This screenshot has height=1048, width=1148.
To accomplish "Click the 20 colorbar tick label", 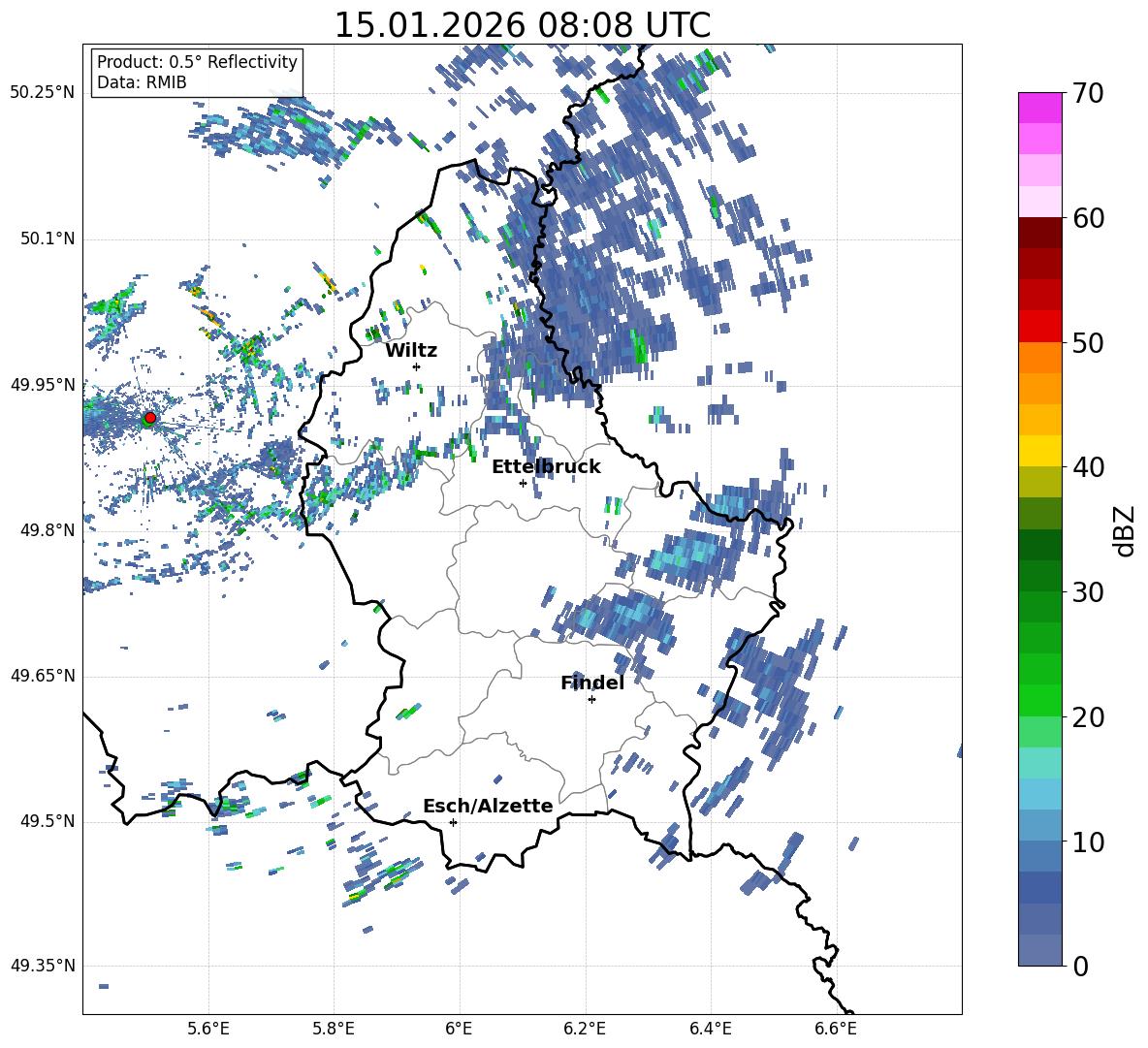I will 1088,717.
